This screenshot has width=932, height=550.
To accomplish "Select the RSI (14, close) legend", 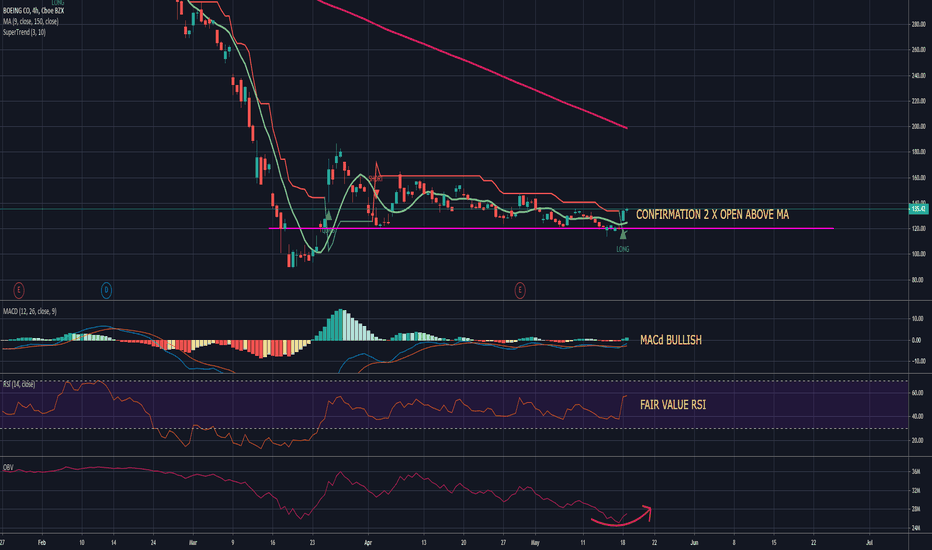I will (x=19, y=385).
